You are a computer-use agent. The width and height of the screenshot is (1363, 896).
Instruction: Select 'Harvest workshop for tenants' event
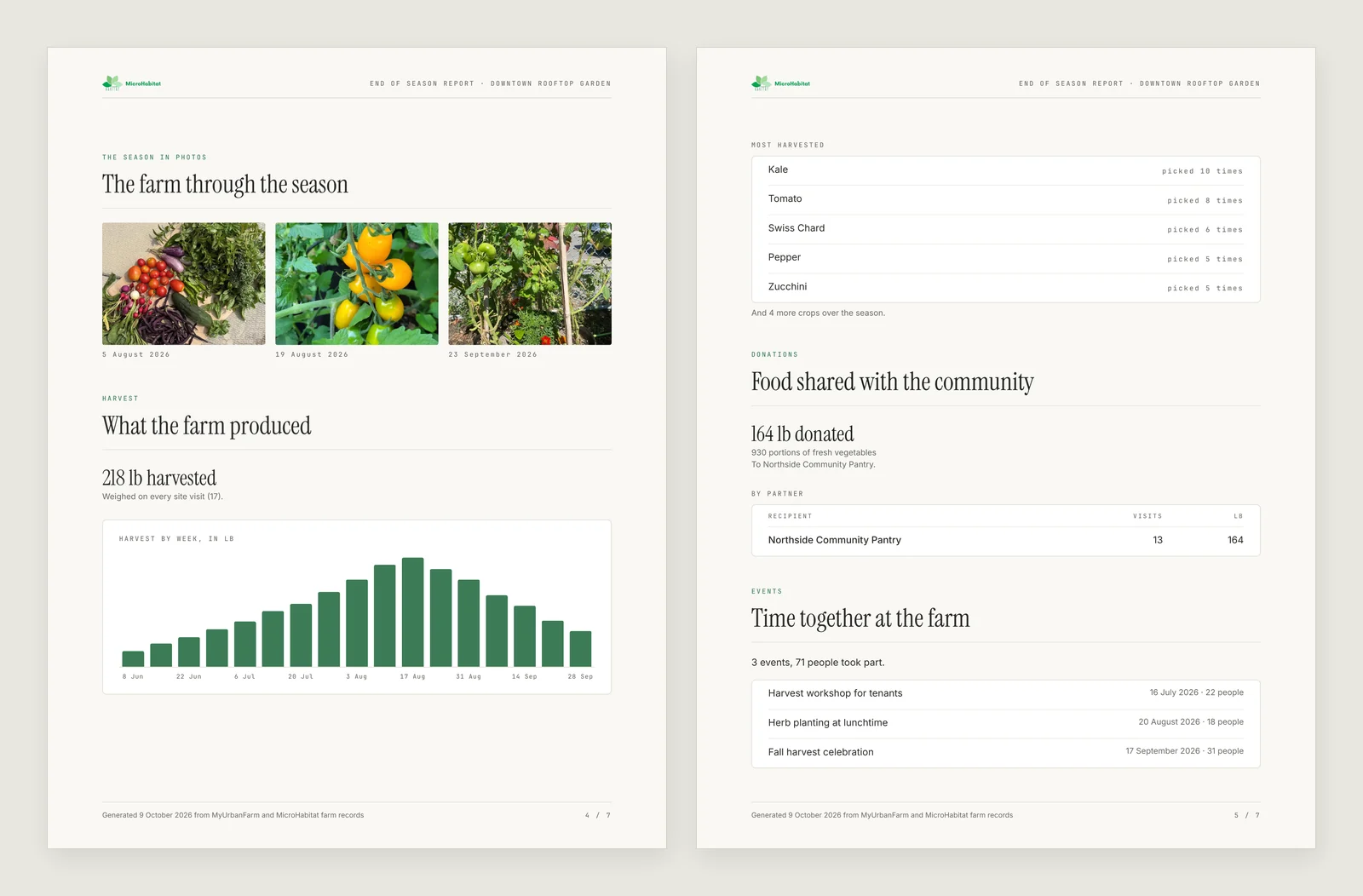tap(1005, 693)
